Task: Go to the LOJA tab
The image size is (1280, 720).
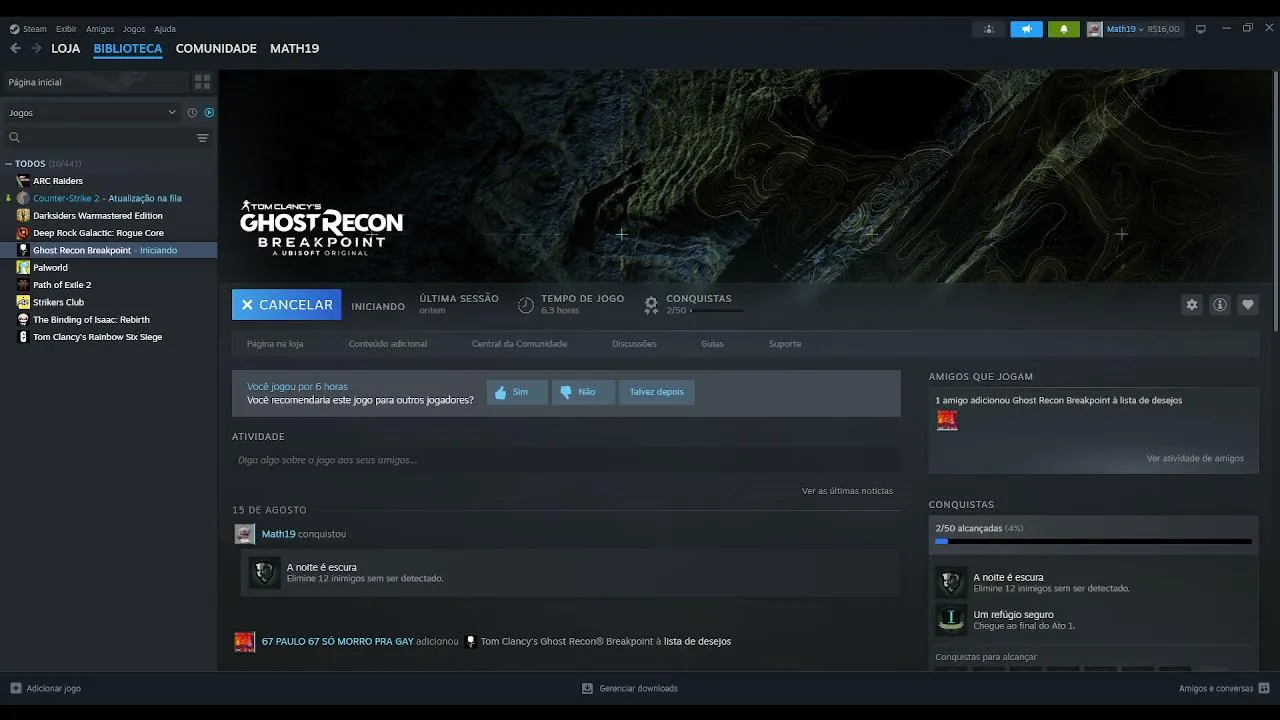Action: pyautogui.click(x=66, y=48)
